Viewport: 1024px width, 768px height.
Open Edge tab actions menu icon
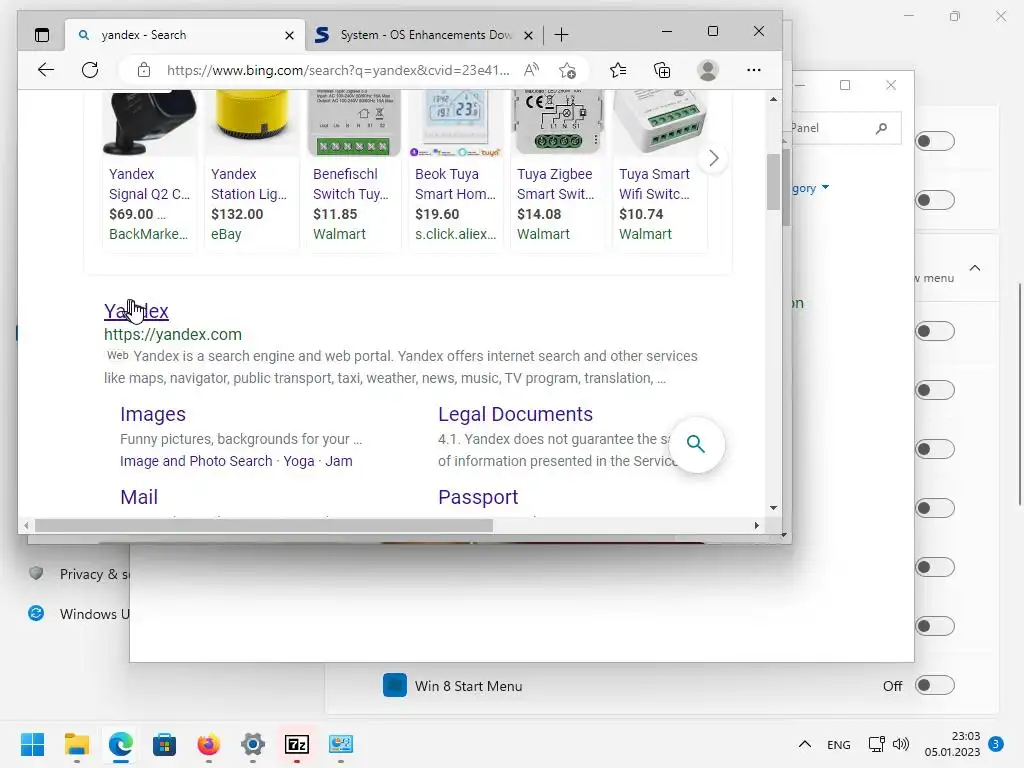[x=42, y=35]
